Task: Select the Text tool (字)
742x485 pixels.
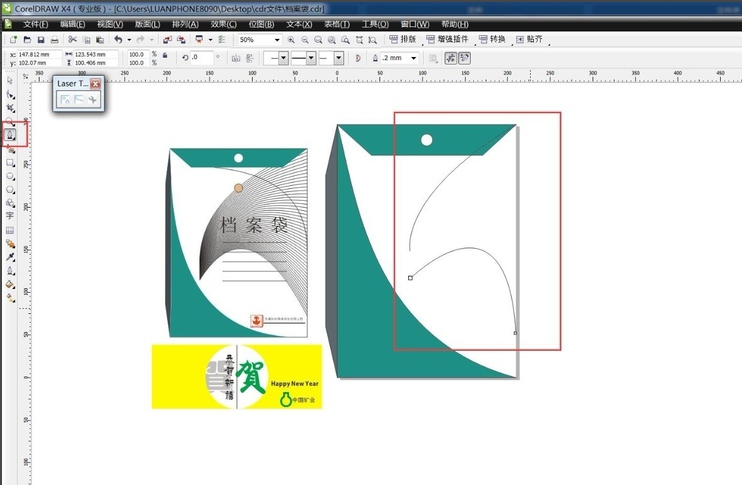Action: coord(10,215)
